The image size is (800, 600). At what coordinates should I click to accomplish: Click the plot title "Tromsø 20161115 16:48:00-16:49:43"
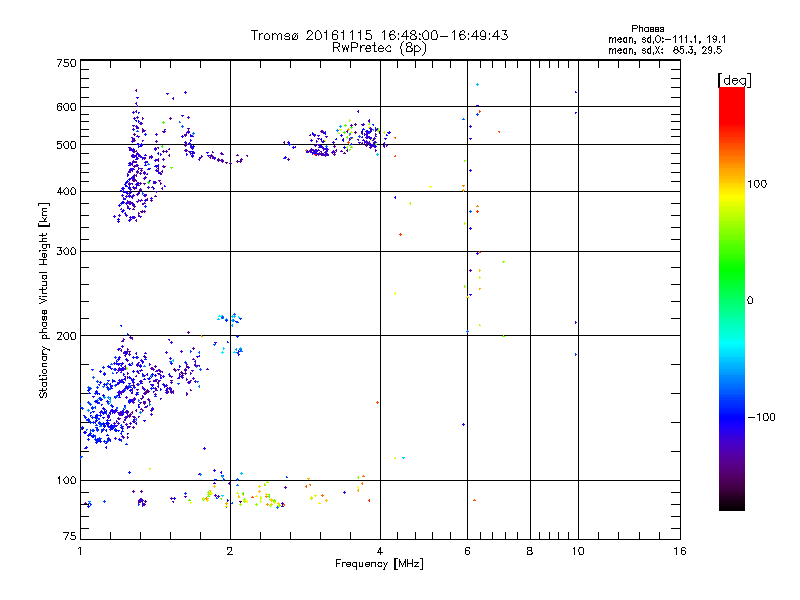(x=379, y=35)
